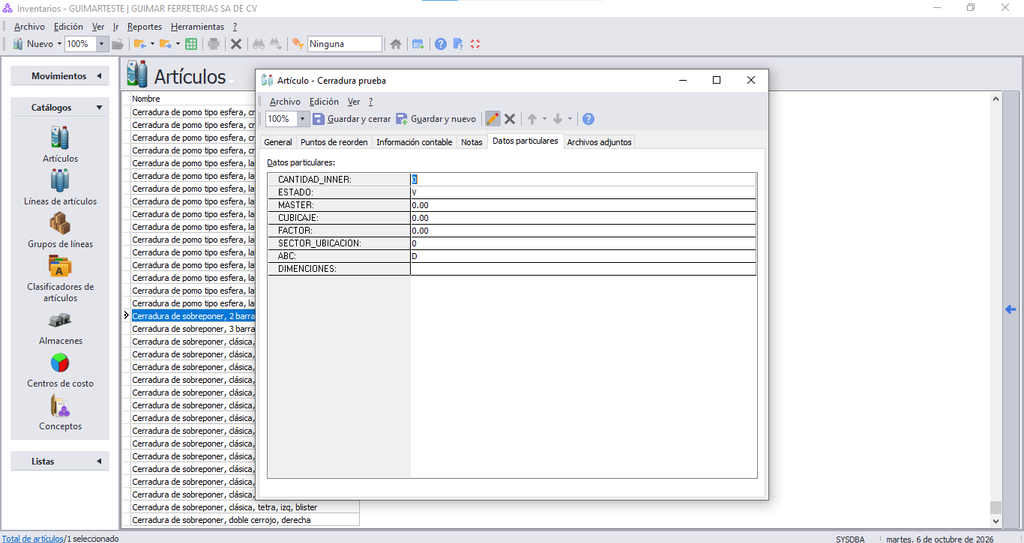The width and height of the screenshot is (1024, 543).
Task: Click the blue help question icon in main toolbar
Action: pyautogui.click(x=441, y=44)
